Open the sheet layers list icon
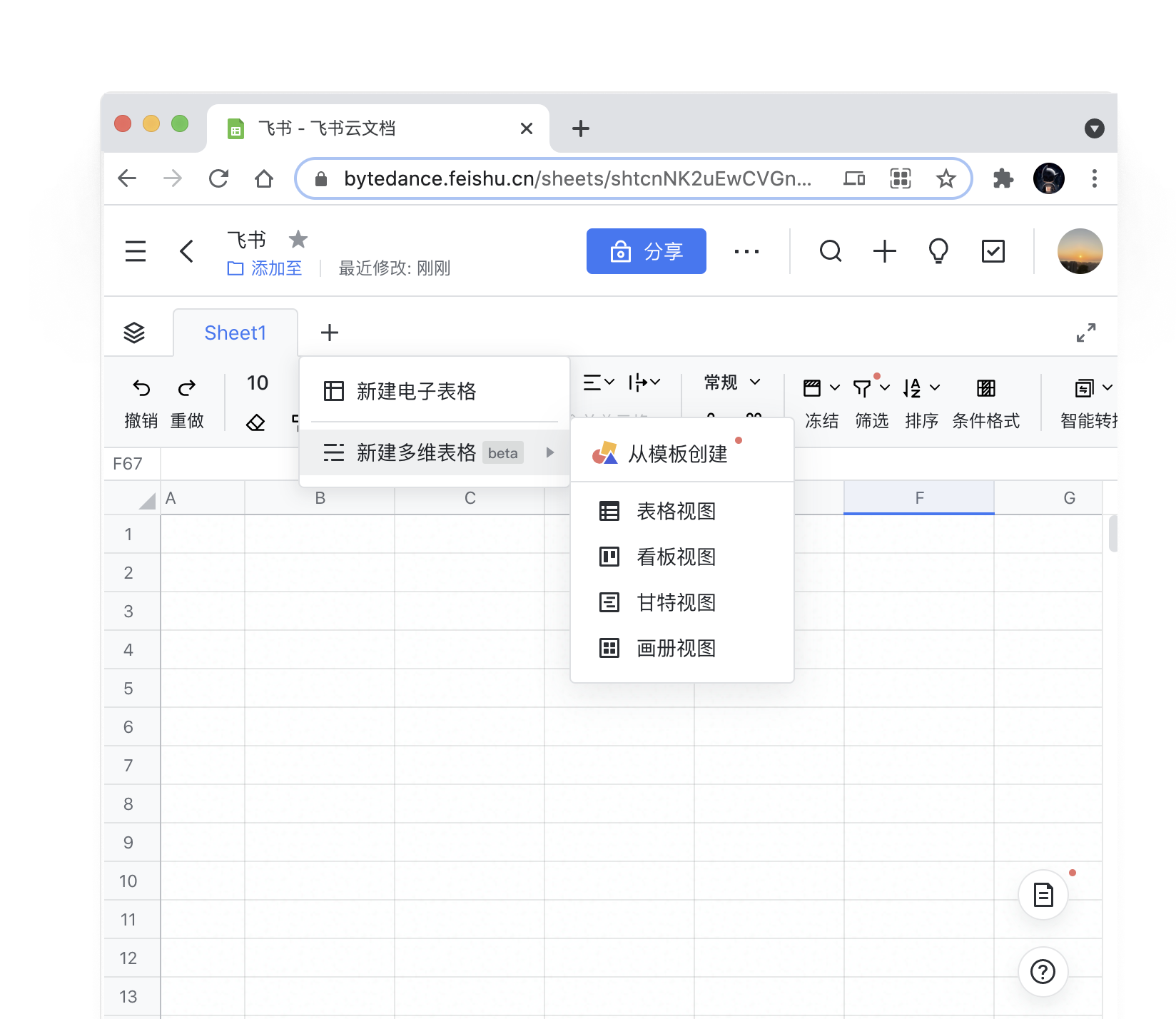Screen dimensions: 1176x1019 [x=134, y=333]
